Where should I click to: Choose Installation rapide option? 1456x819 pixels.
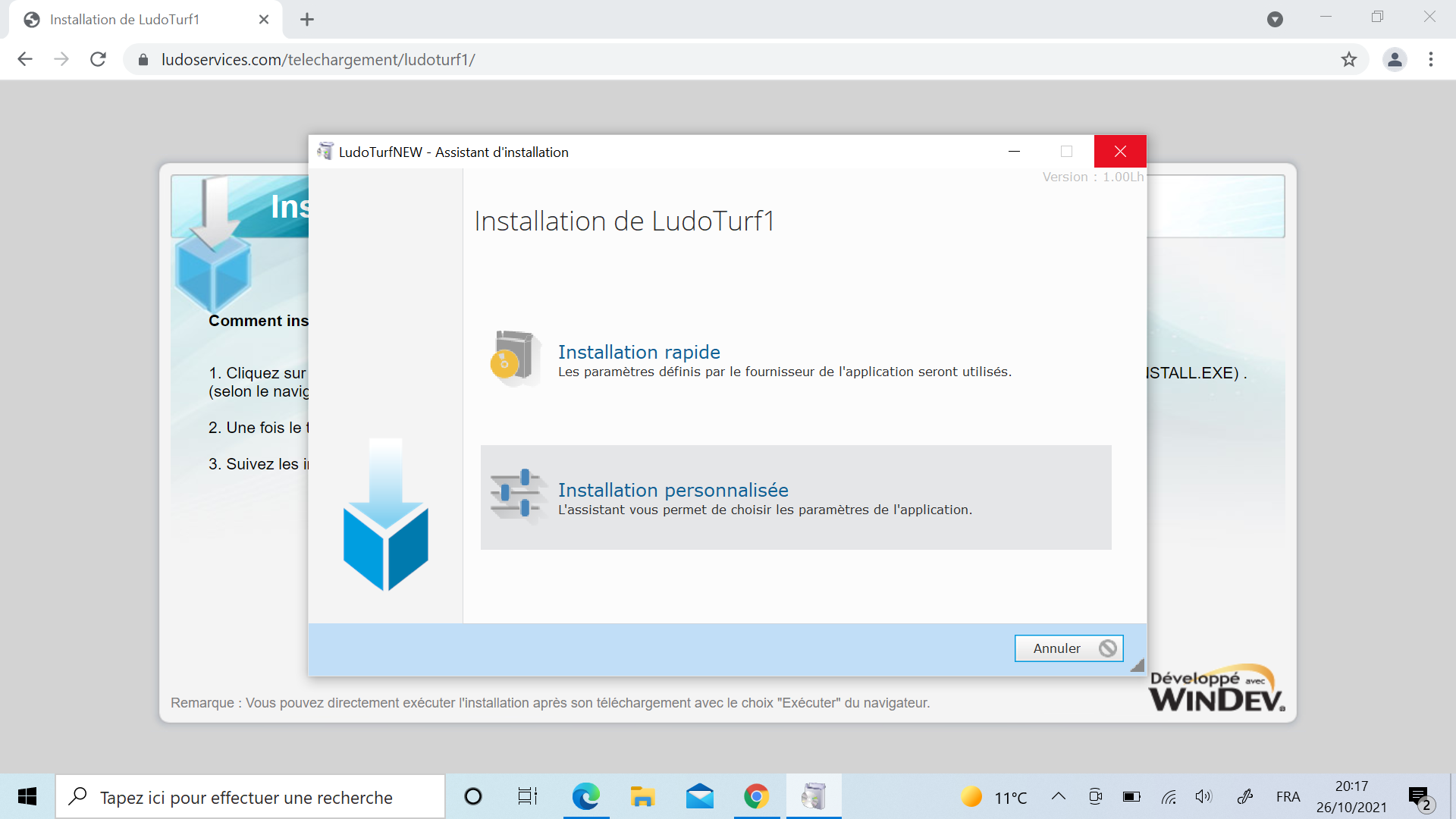point(795,360)
